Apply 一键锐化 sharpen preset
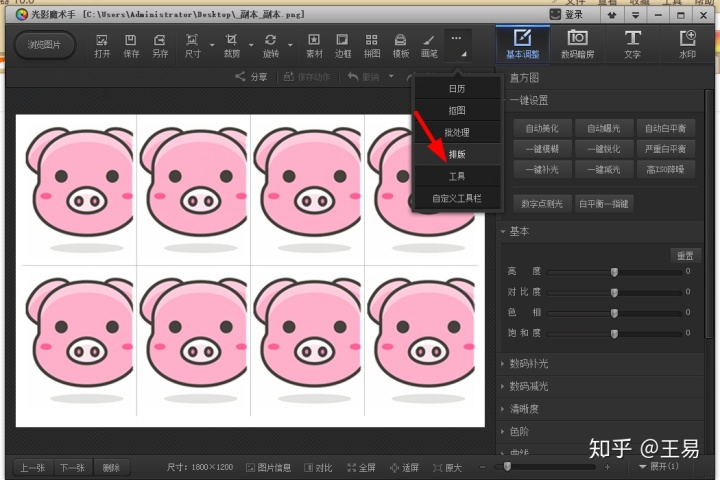Screen dimensions: 720x480 pyautogui.click(x=604, y=149)
